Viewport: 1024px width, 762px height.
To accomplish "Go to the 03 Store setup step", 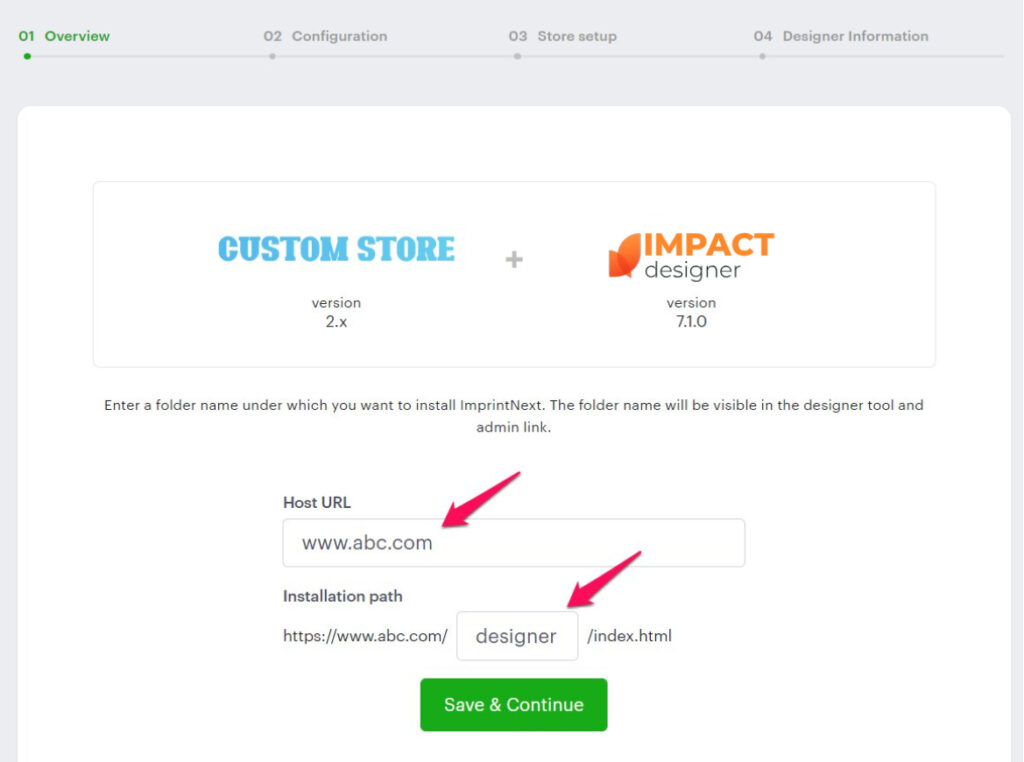I will click(562, 36).
